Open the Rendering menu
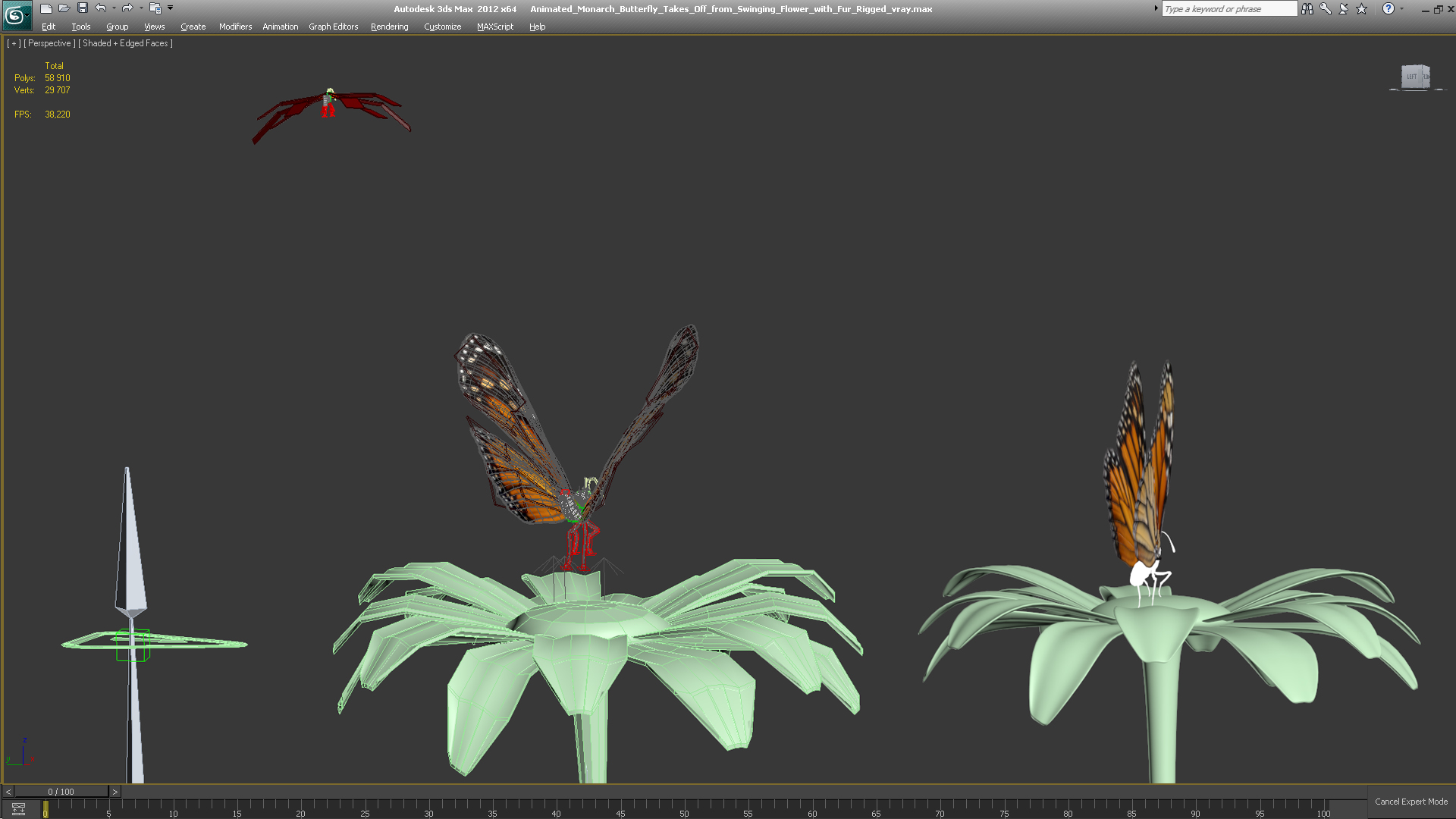Viewport: 1456px width, 819px height. [390, 27]
